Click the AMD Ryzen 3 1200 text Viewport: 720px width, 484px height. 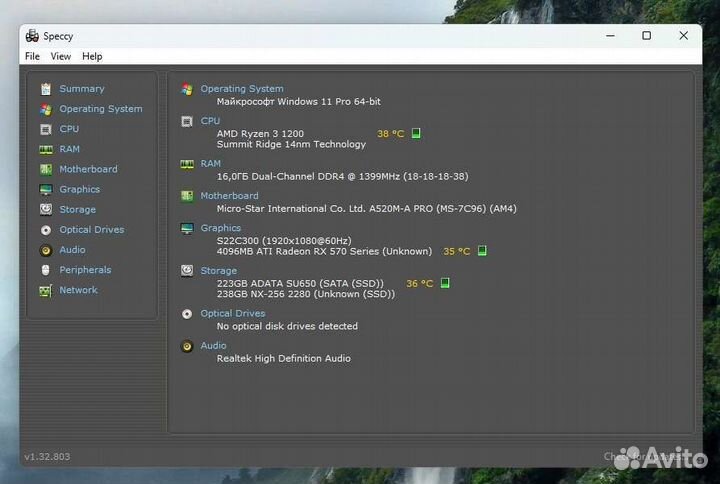coord(260,134)
